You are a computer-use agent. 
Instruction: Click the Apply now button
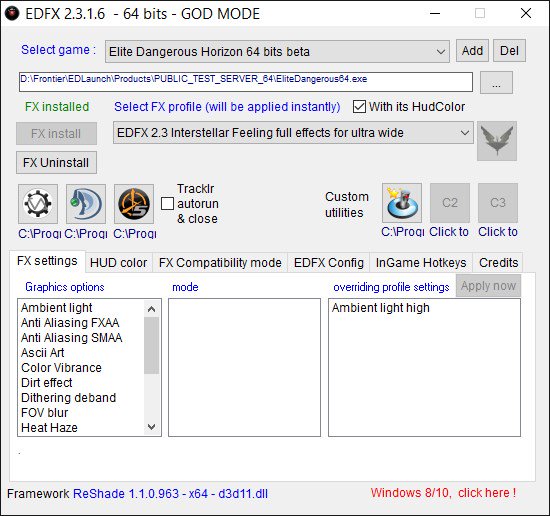488,286
